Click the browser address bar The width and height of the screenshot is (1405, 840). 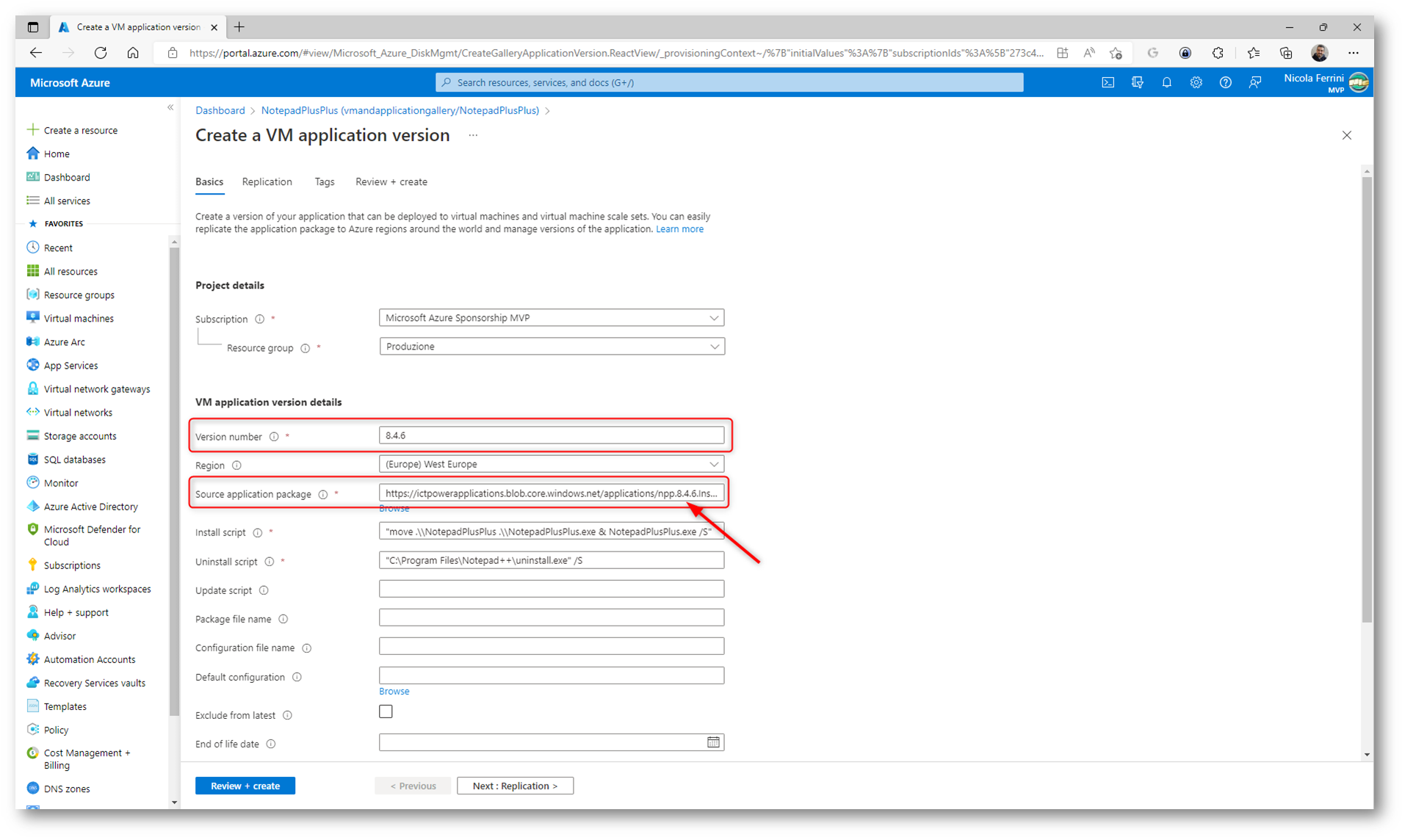pos(615,53)
